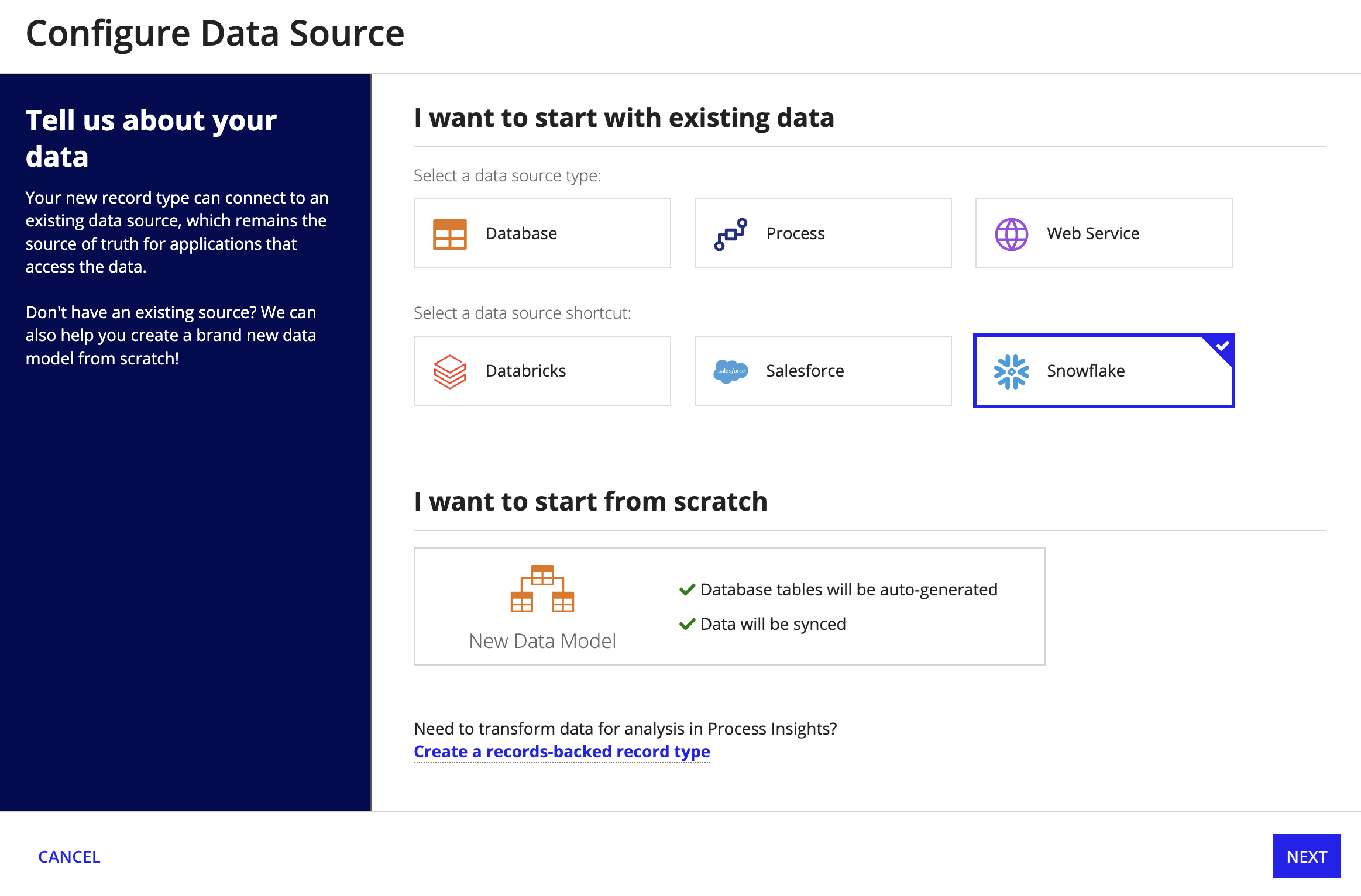Select the Database data source type
This screenshot has height=896, width=1361.
point(542,233)
